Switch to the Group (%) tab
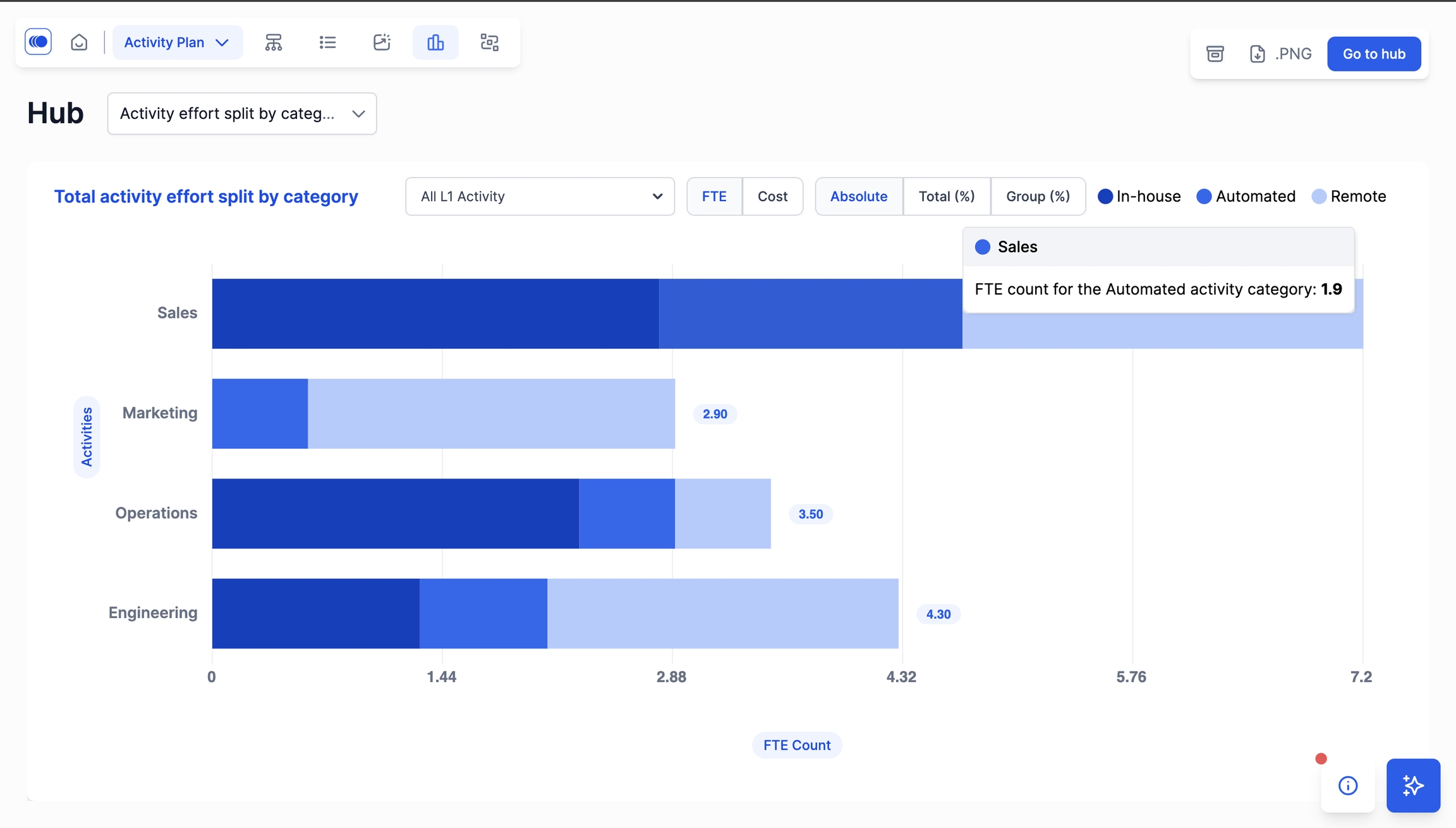Viewport: 1456px width, 828px height. [1038, 197]
